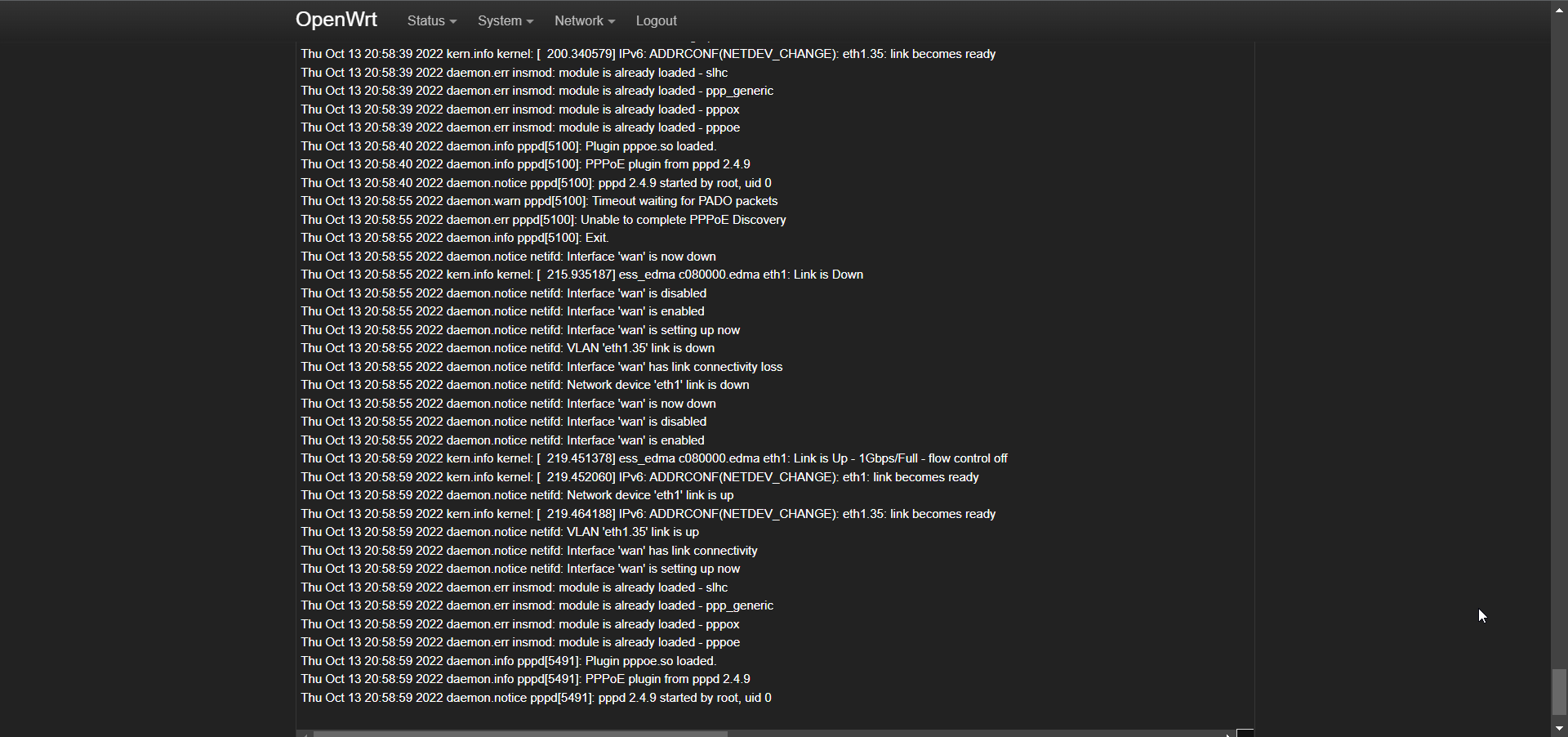Click the 'Timeout waiting for PADO packets' line

(x=539, y=201)
